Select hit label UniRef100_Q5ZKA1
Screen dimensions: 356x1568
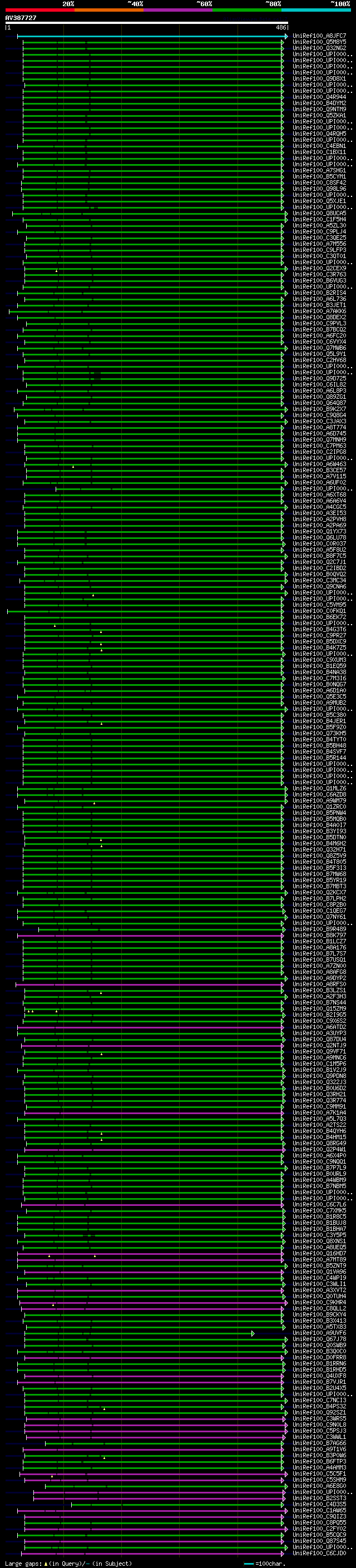tap(319, 115)
